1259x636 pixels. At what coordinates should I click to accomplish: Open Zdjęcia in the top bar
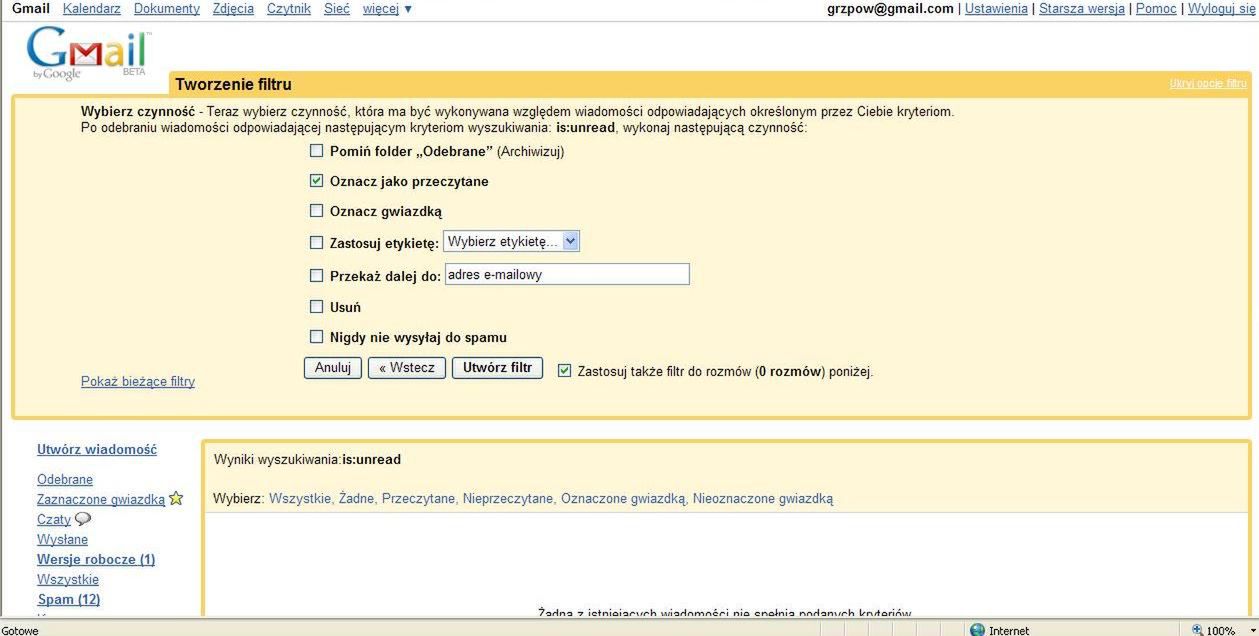[233, 9]
